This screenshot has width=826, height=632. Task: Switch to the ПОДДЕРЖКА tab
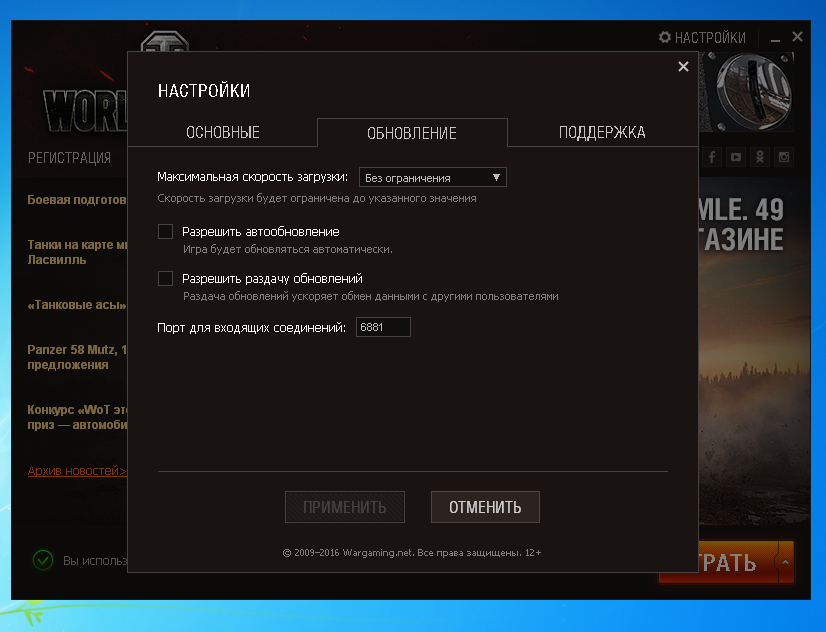[x=602, y=132]
